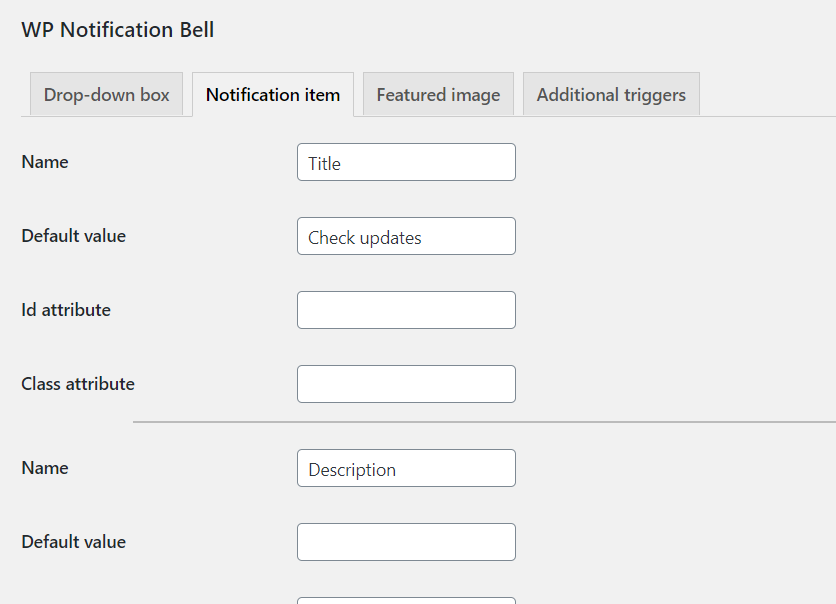The height and width of the screenshot is (604, 836).
Task: Select the Name field containing Description
Action: click(406, 468)
